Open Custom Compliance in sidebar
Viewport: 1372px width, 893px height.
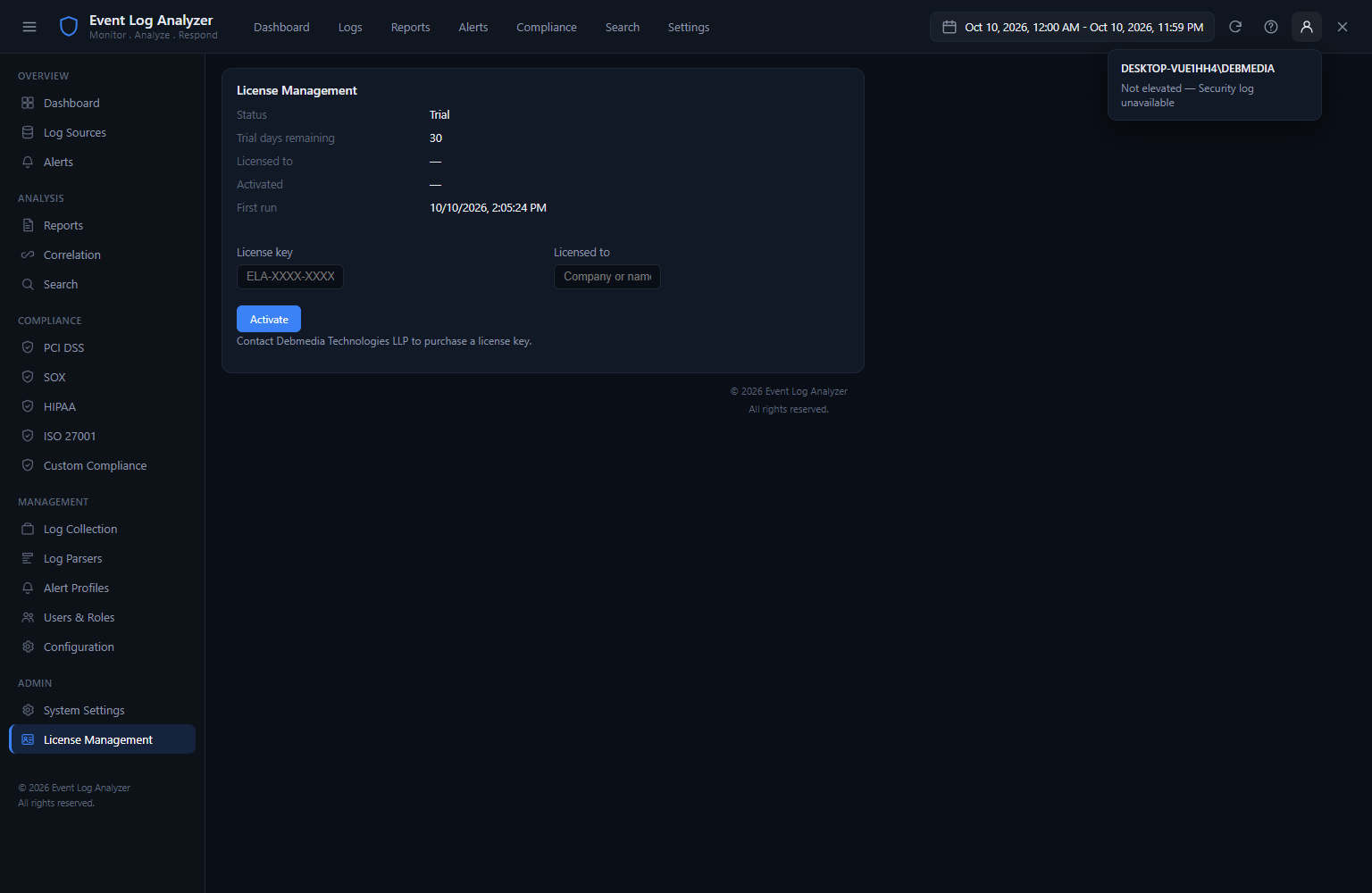coord(102,465)
